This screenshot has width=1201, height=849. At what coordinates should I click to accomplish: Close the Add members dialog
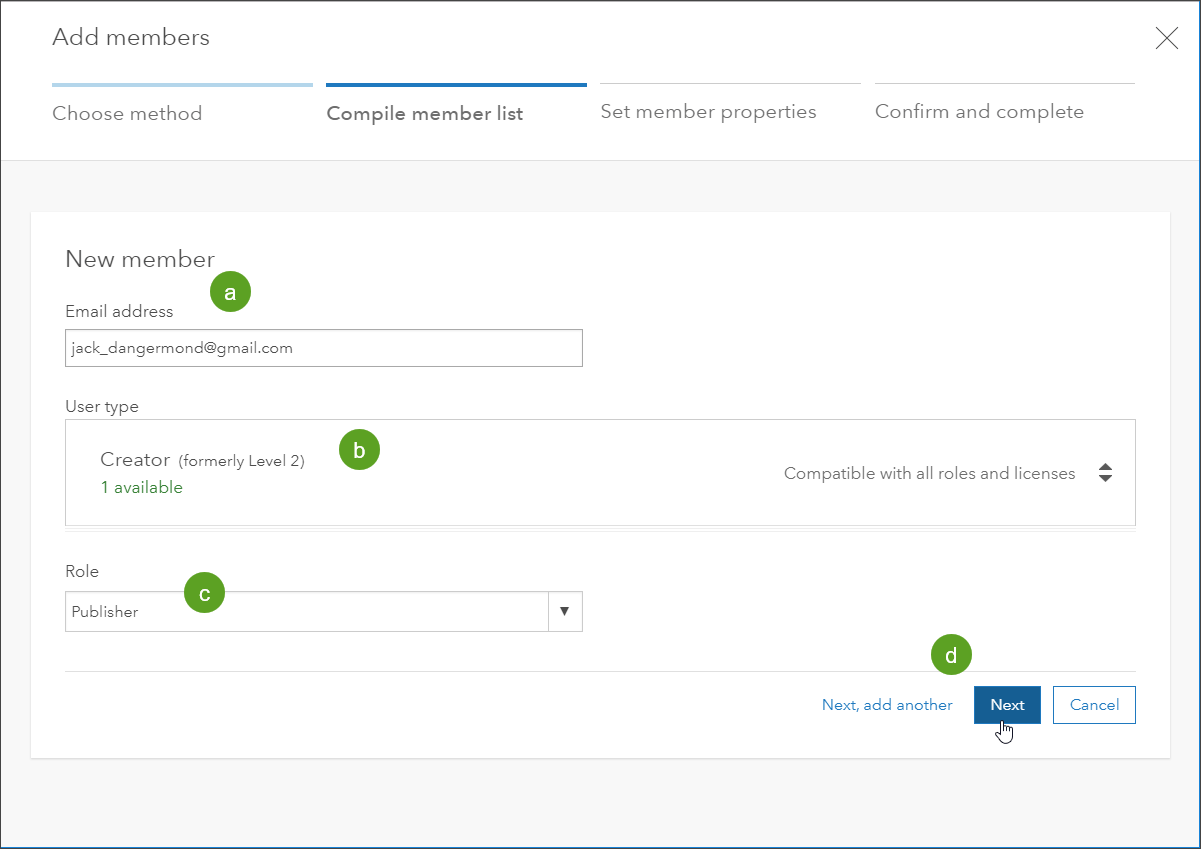pos(1166,39)
